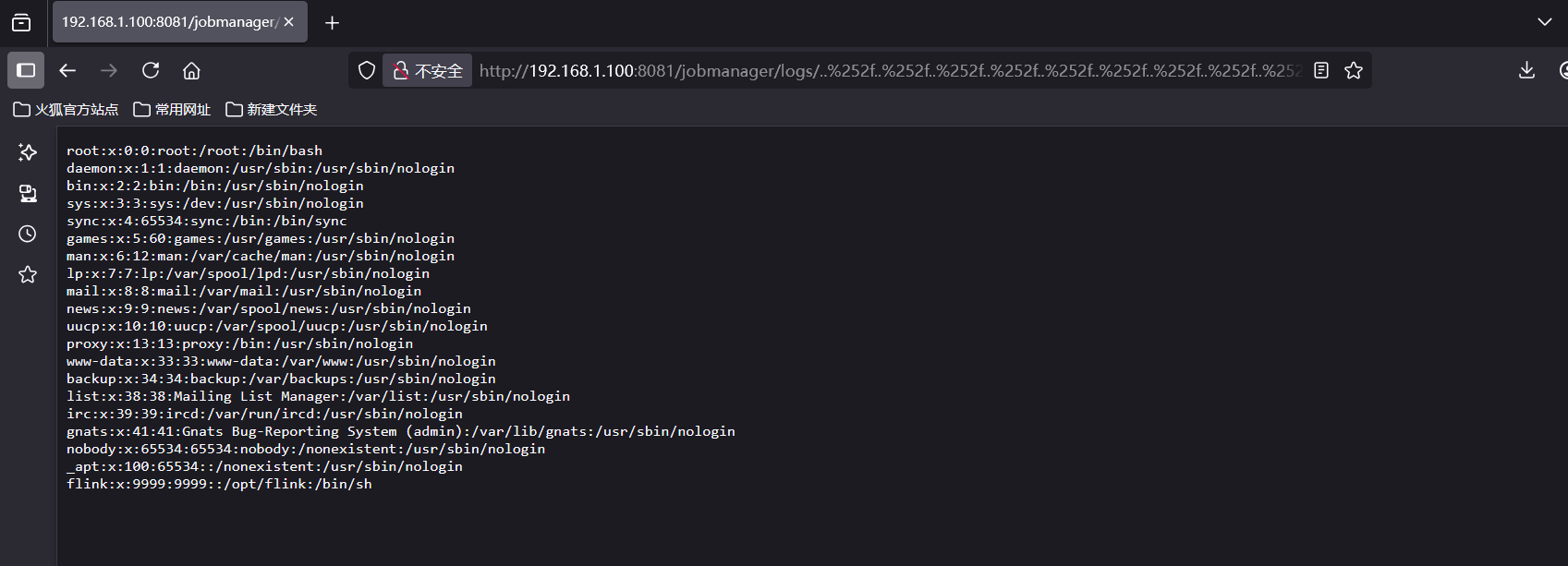Open the 常用网址 bookmarks folder
Screen dimensions: 1568x566
pyautogui.click(x=172, y=109)
